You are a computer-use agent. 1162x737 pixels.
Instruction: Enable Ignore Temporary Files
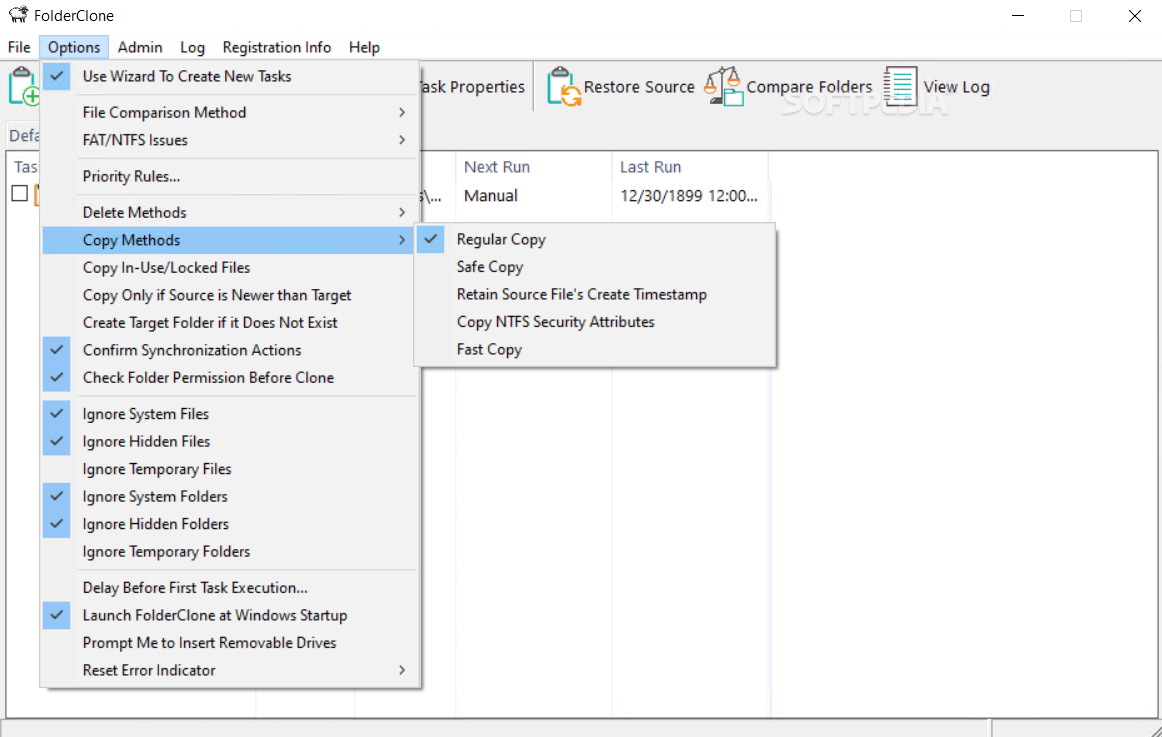click(230, 469)
